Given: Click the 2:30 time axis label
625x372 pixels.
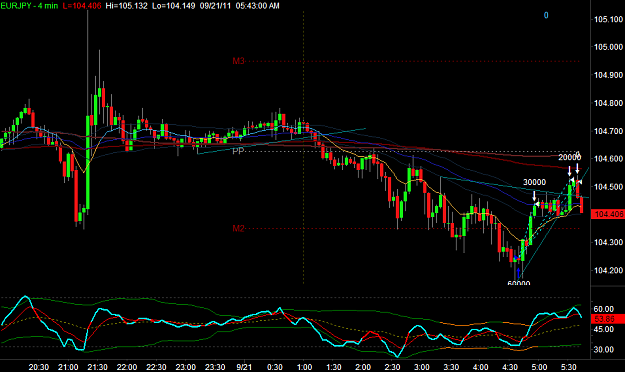Looking at the screenshot, I should [392, 367].
